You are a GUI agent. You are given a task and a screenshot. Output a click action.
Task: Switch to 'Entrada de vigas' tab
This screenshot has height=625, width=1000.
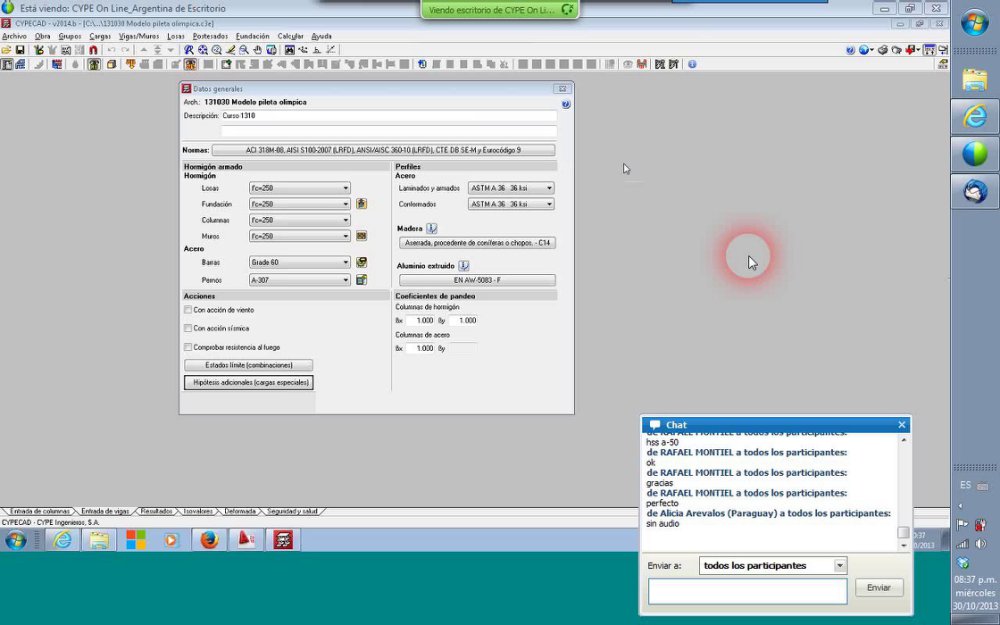[105, 511]
